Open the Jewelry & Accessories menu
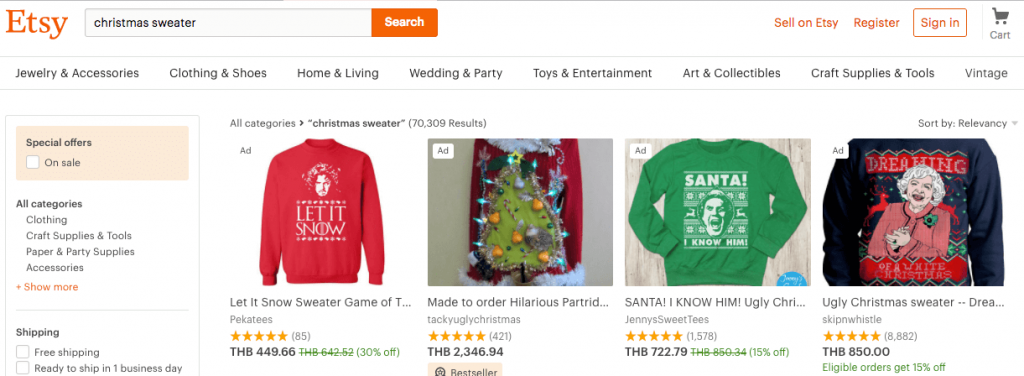Image resolution: width=1024 pixels, height=376 pixels. pyautogui.click(x=77, y=73)
